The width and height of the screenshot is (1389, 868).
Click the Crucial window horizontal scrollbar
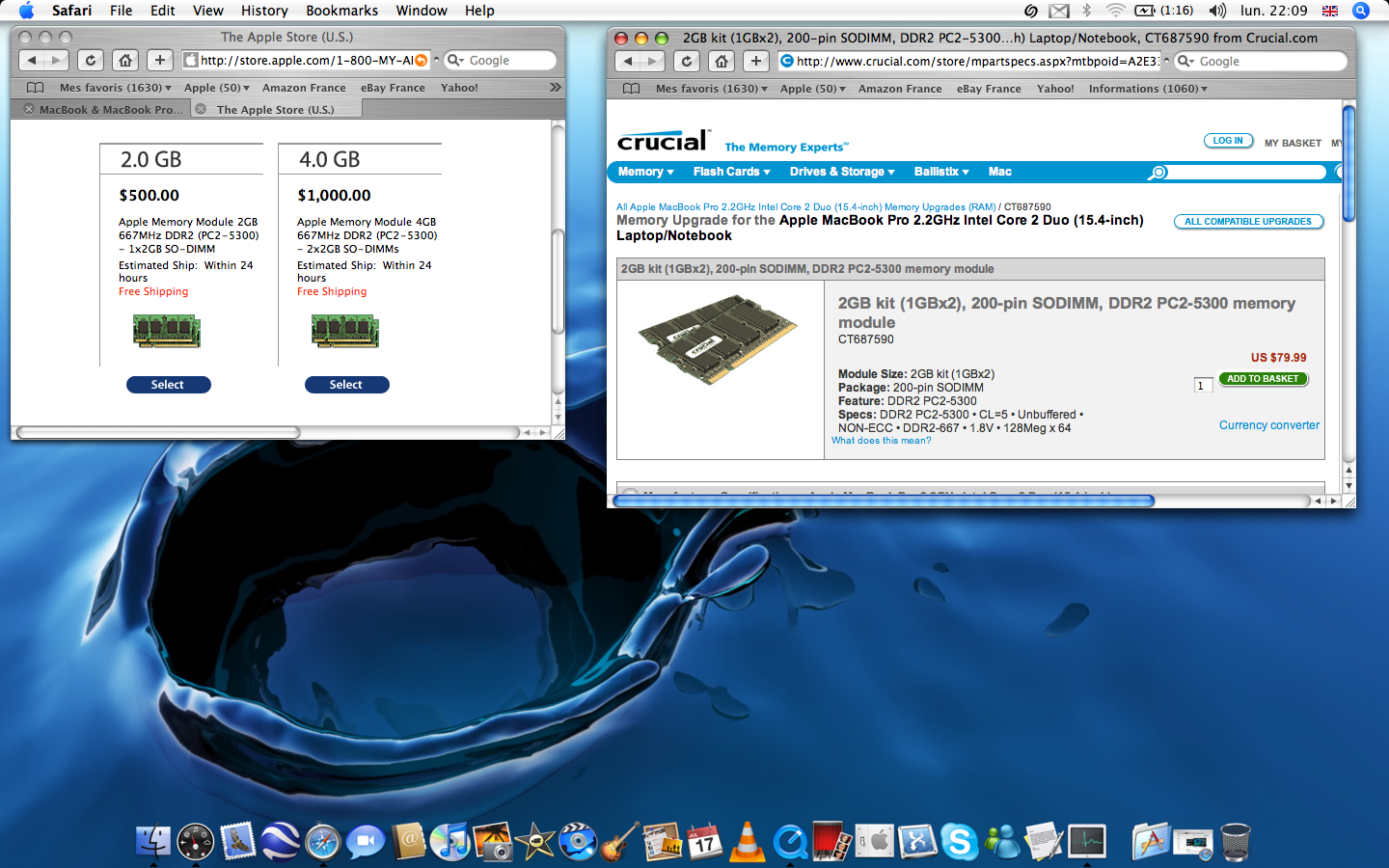coord(884,501)
